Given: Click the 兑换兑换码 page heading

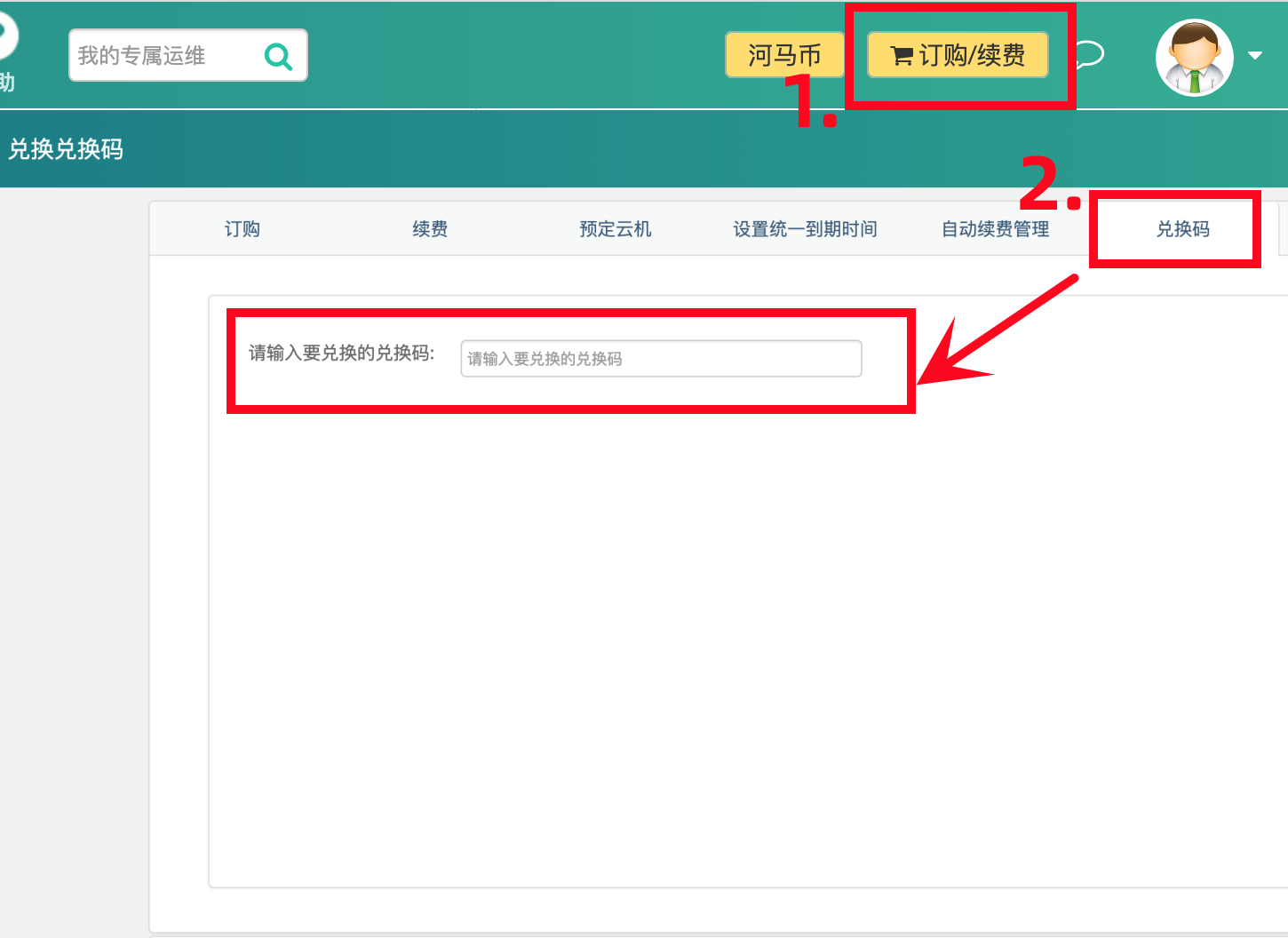Looking at the screenshot, I should (x=66, y=149).
